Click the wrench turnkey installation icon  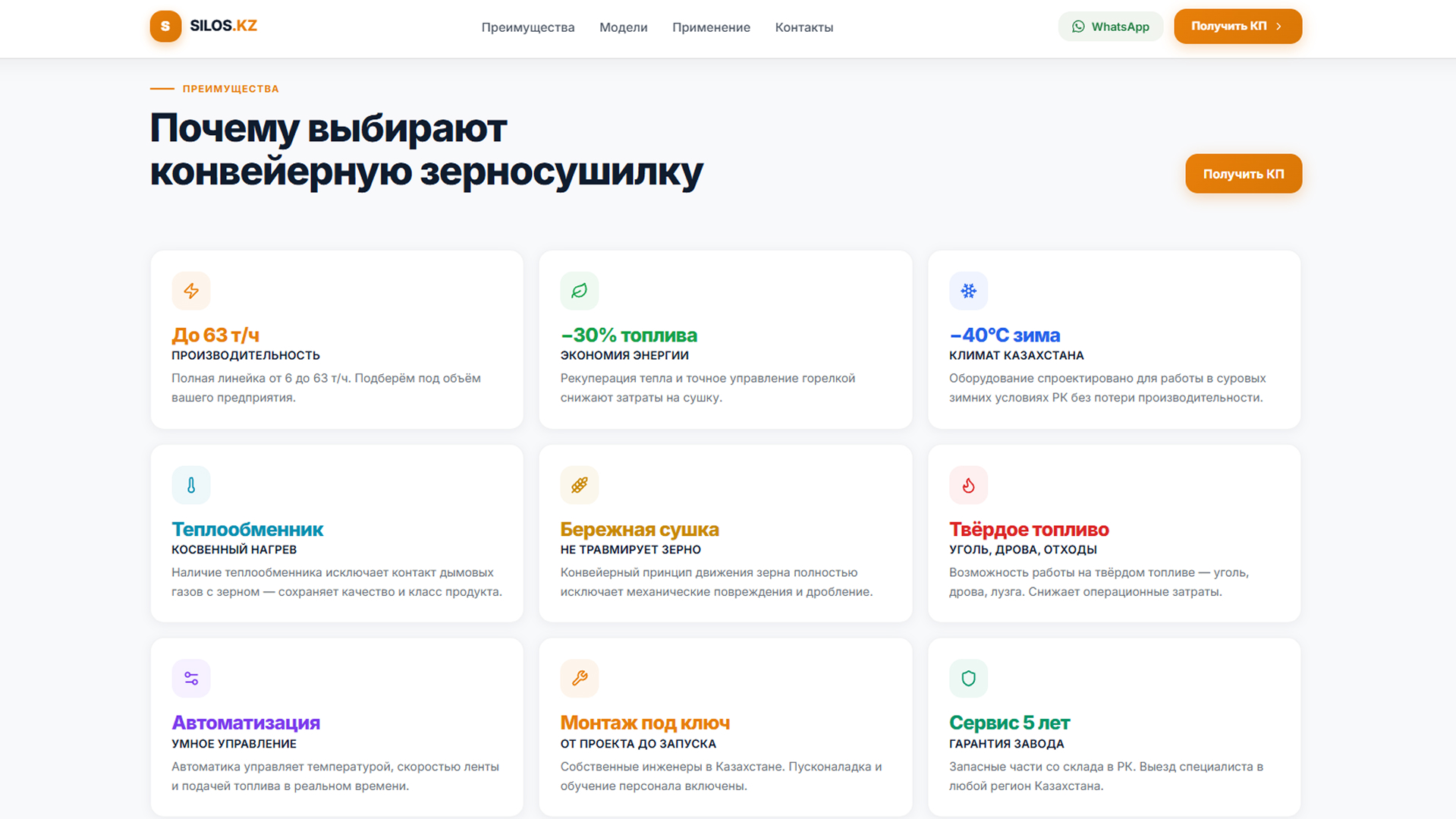[580, 679]
